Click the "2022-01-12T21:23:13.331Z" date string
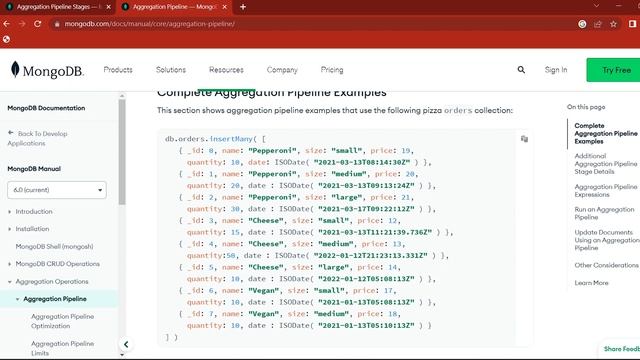640x360 pixels. click(x=371, y=256)
